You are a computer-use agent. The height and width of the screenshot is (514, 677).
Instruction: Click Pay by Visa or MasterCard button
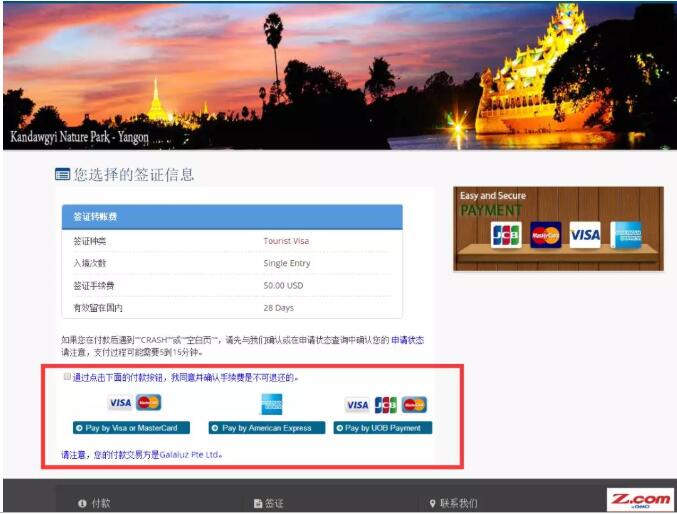[132, 428]
